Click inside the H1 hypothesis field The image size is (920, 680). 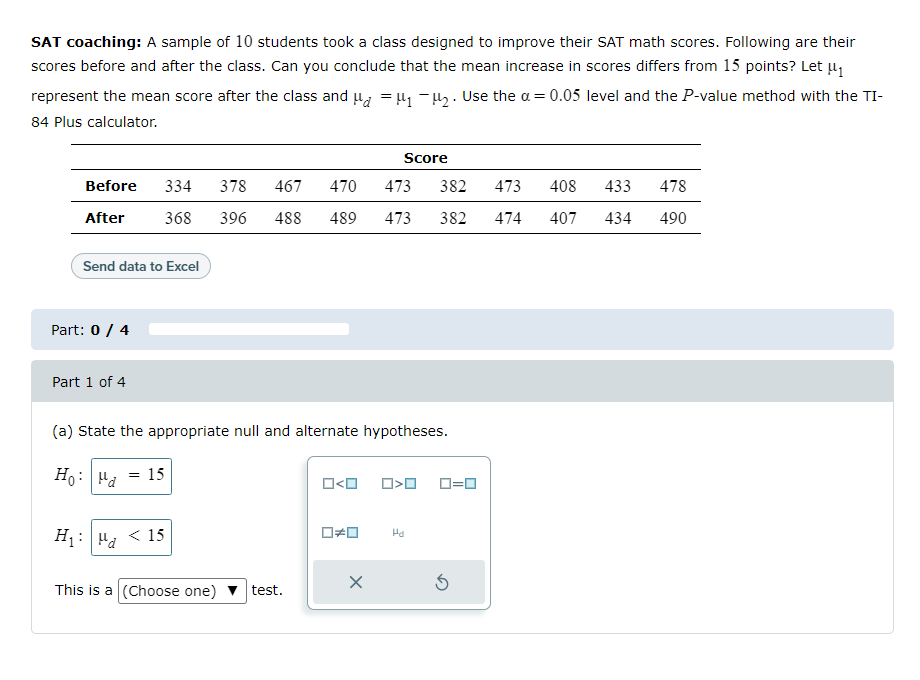coord(131,537)
